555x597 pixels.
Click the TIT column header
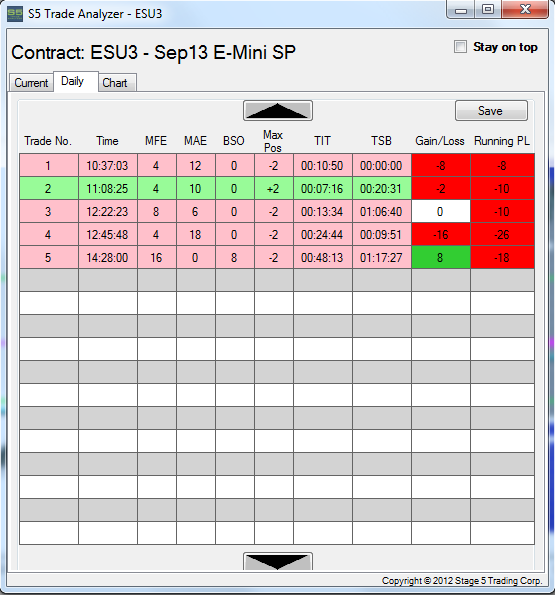322,141
